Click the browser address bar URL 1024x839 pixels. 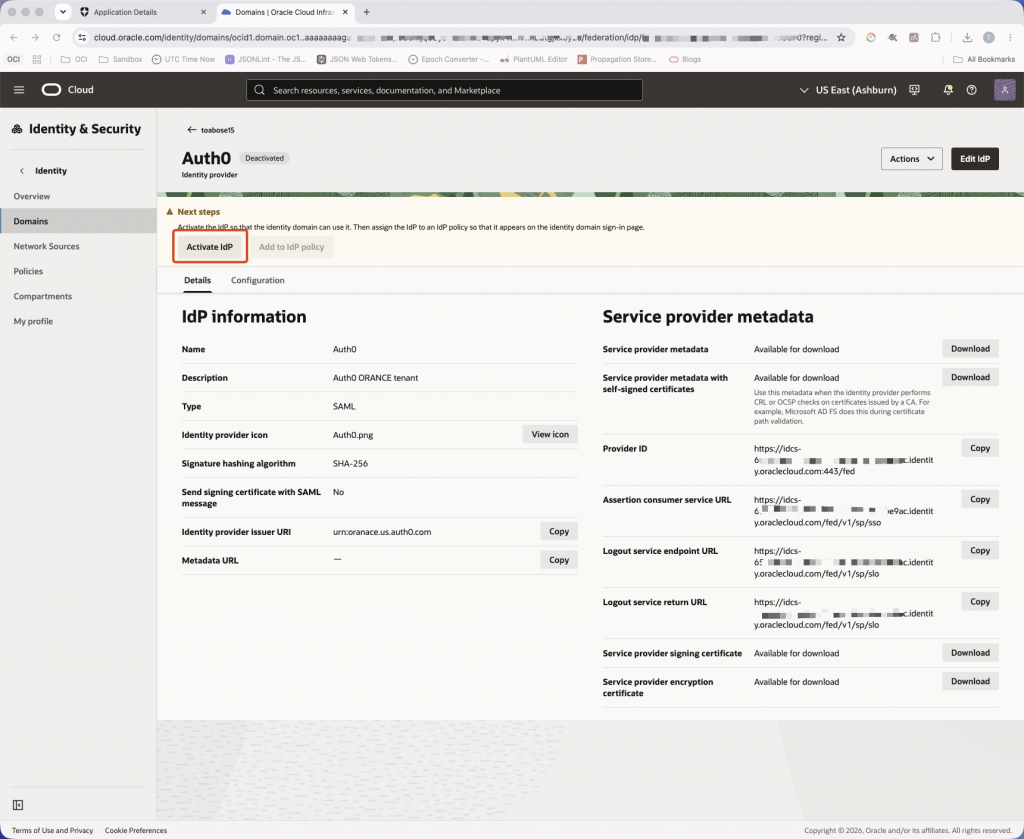[x=460, y=37]
